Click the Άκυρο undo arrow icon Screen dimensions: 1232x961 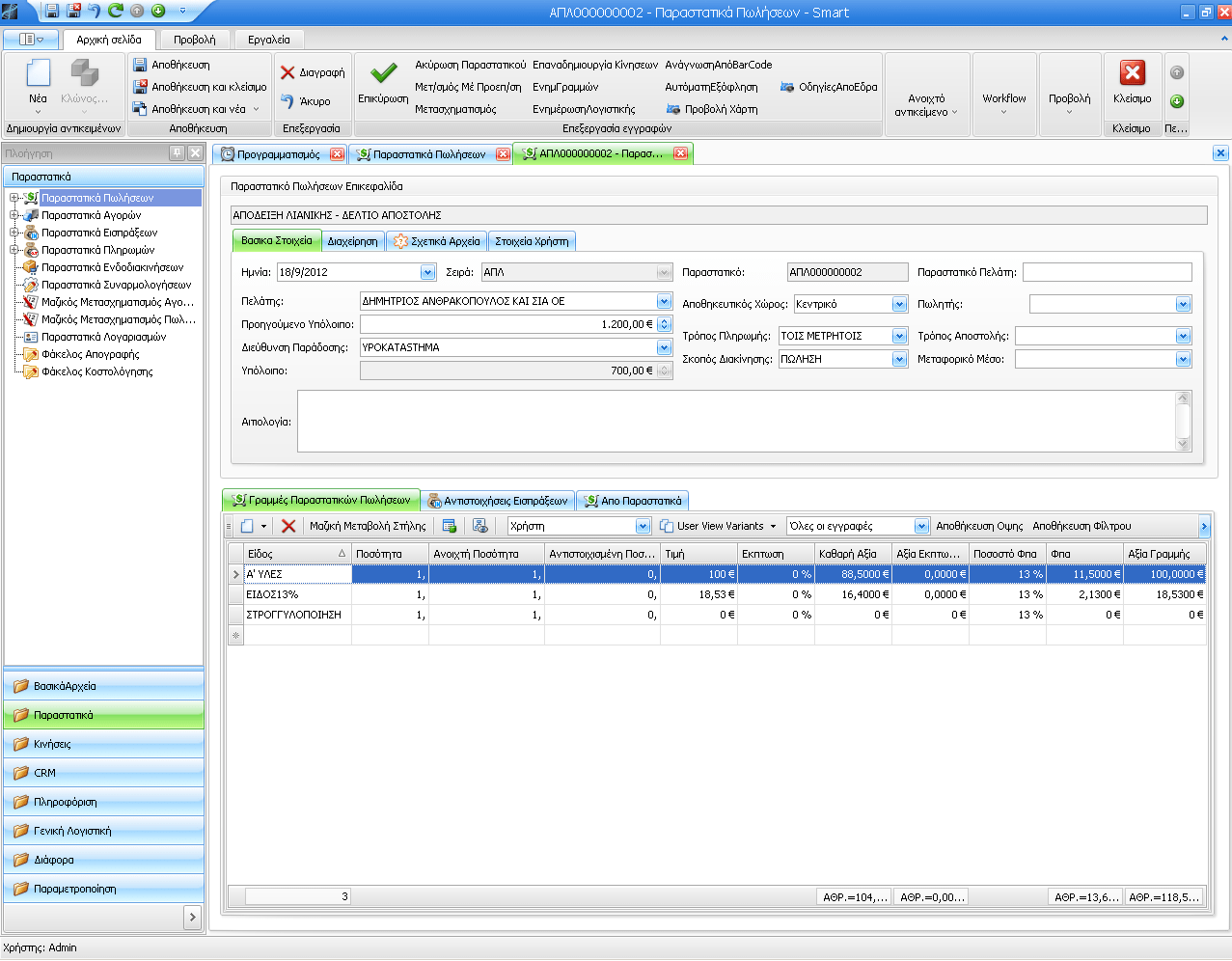(x=287, y=100)
